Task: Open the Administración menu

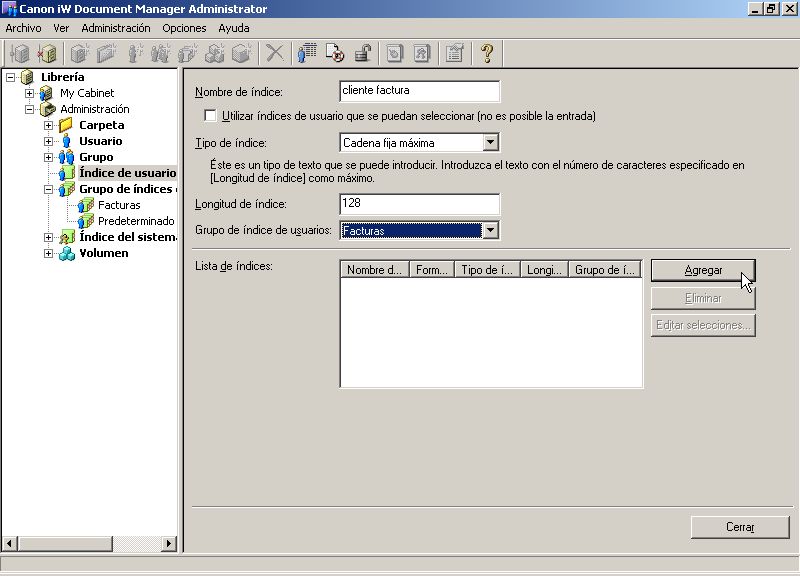Action: (x=116, y=28)
